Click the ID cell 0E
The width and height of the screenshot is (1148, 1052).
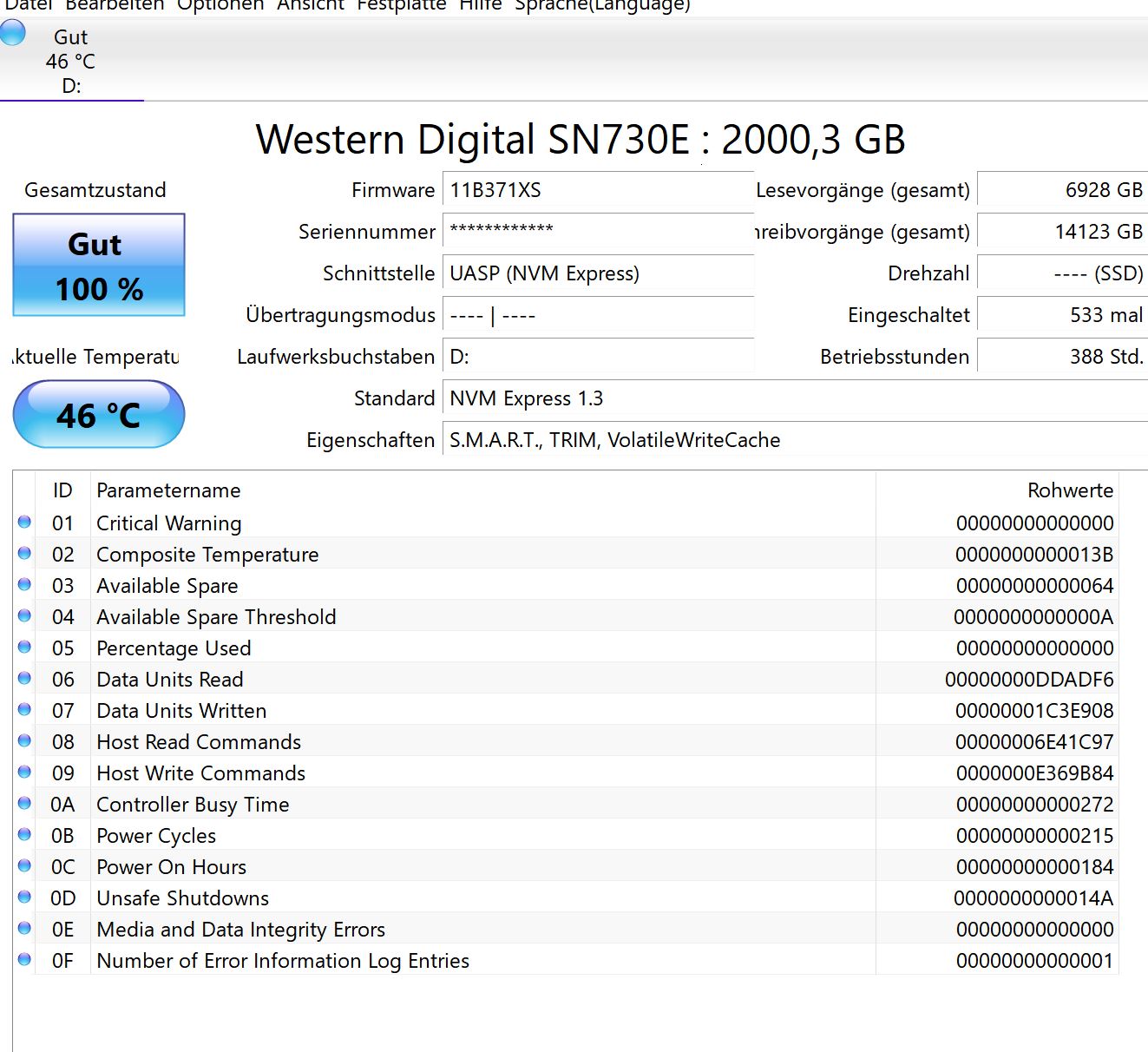[62, 930]
